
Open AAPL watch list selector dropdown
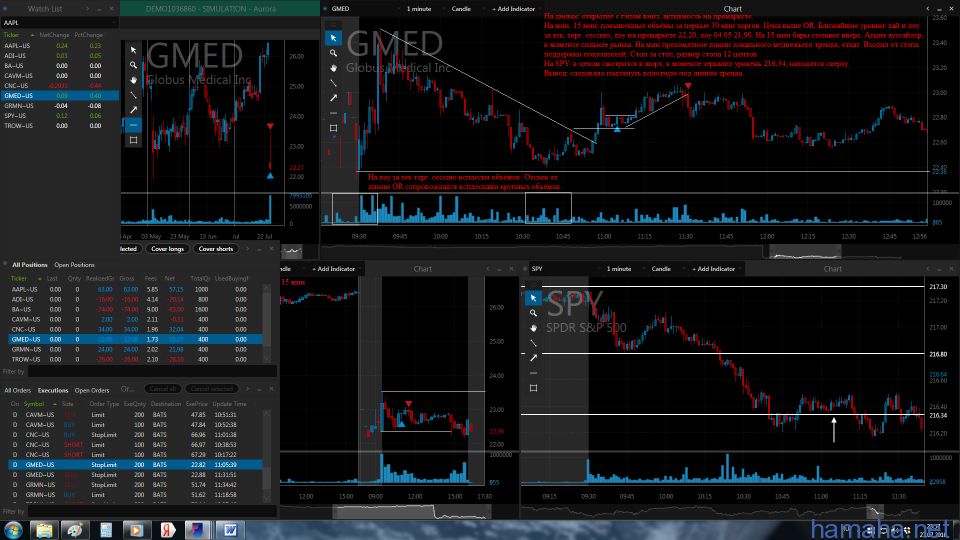click(x=59, y=23)
